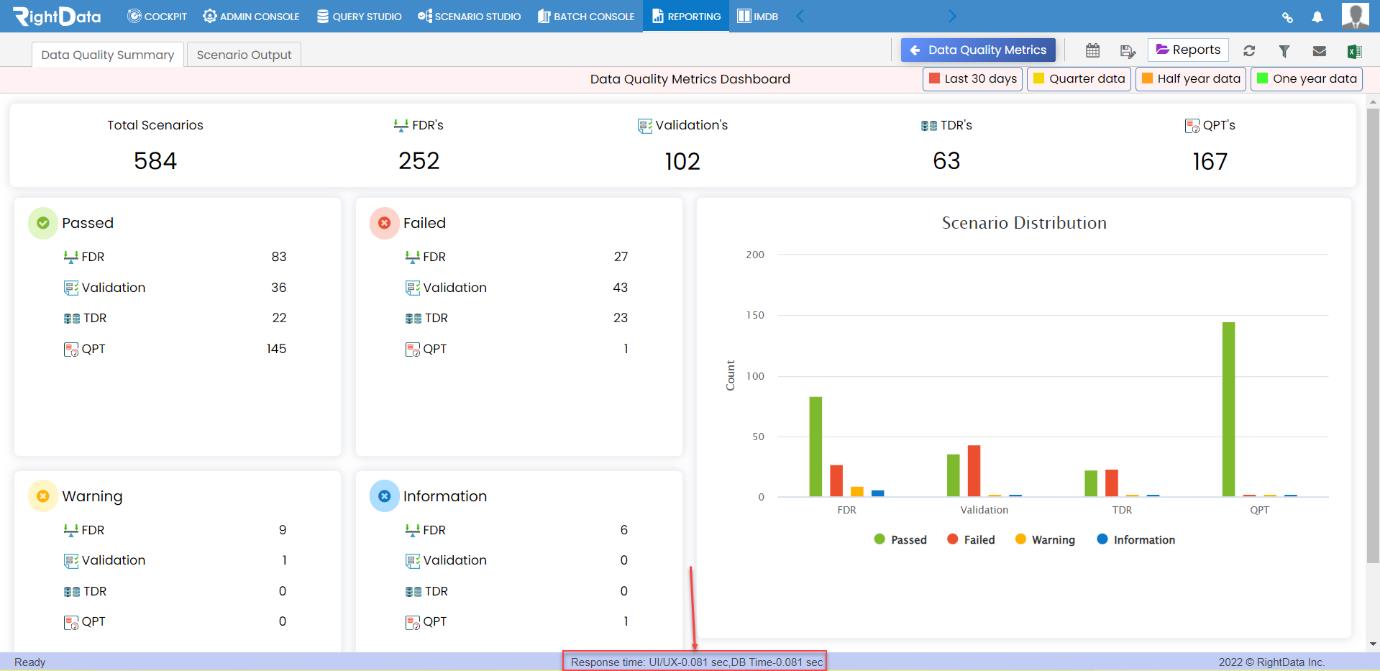Toggle Passed series in chart legend
The image size is (1380, 671).
click(900, 540)
